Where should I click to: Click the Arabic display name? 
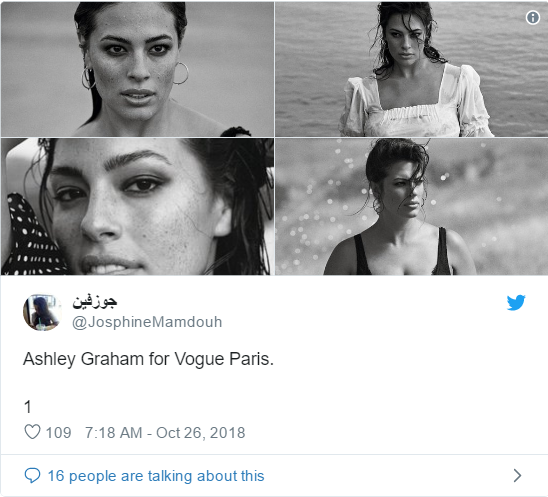[94, 302]
